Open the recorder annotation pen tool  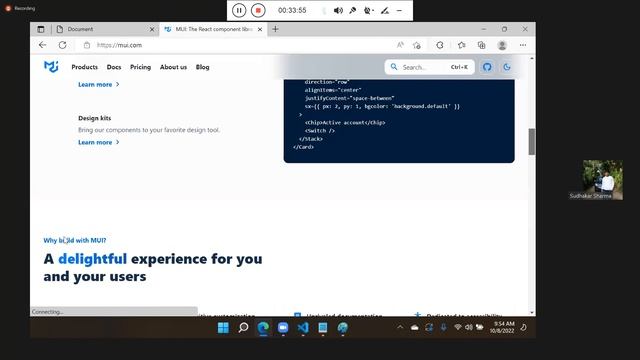click(x=384, y=11)
